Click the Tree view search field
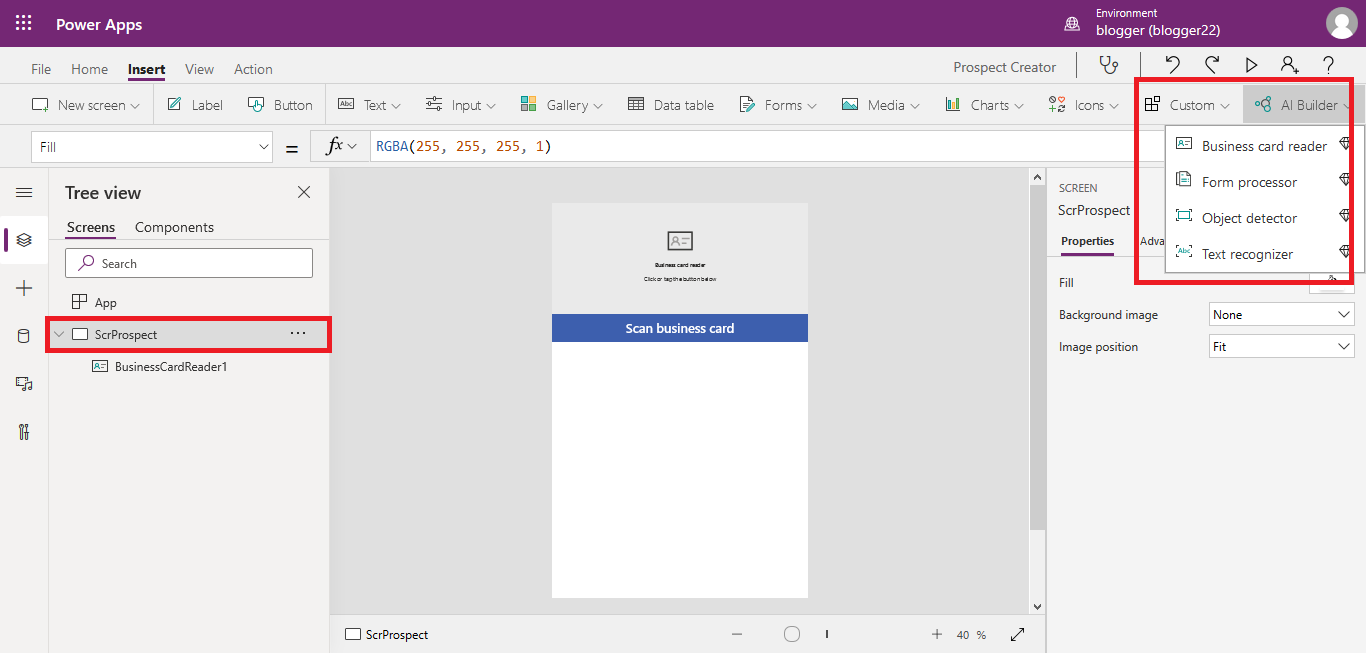The width and height of the screenshot is (1366, 653). (189, 263)
